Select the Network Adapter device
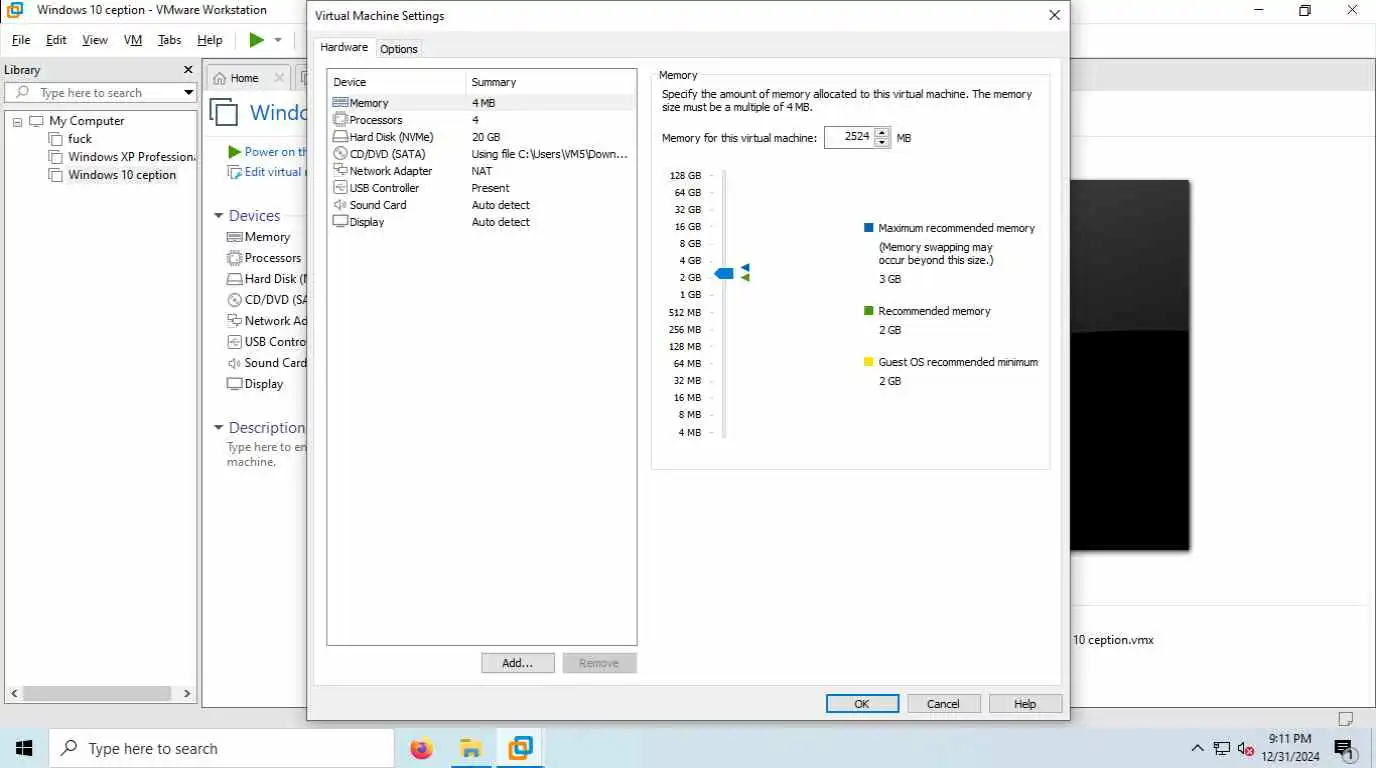The image size is (1376, 768). click(x=482, y=171)
